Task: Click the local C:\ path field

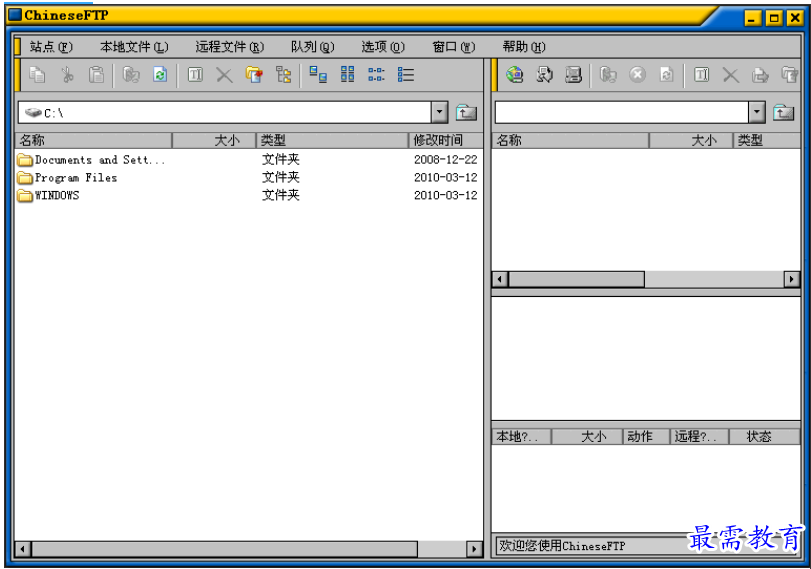Action: (225, 112)
